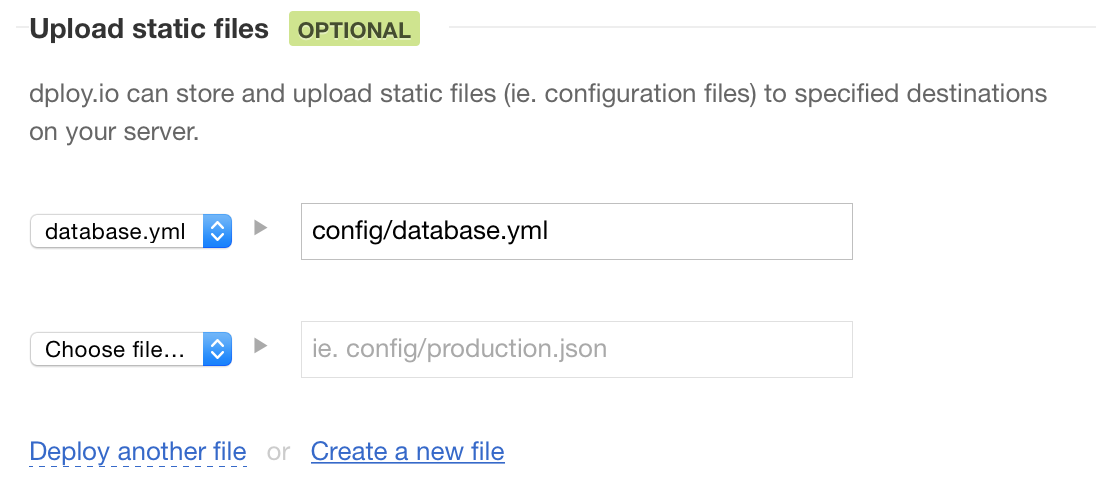
Task: Click the 'Upload static files' heading
Action: 149,29
